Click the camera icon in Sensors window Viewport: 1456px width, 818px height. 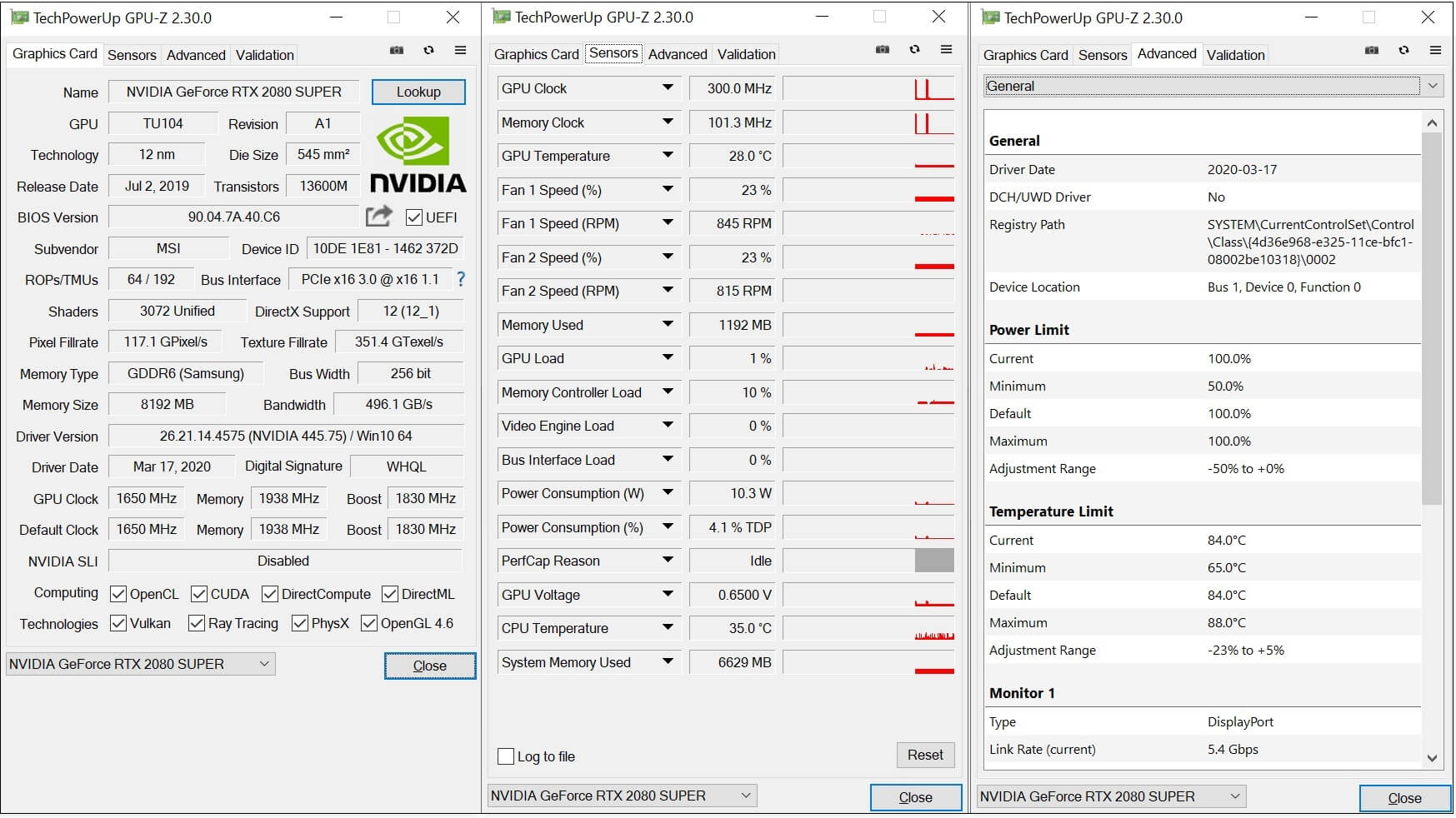click(x=883, y=50)
